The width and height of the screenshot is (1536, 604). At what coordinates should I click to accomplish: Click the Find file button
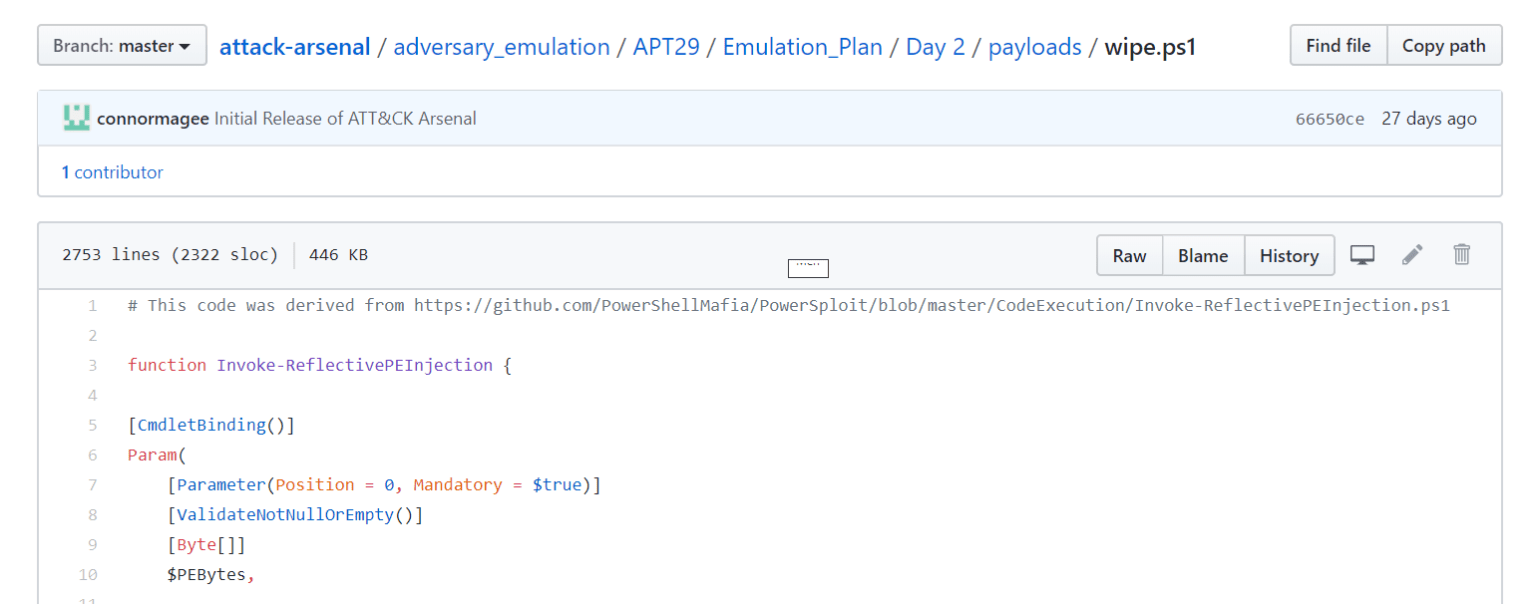(x=1338, y=45)
